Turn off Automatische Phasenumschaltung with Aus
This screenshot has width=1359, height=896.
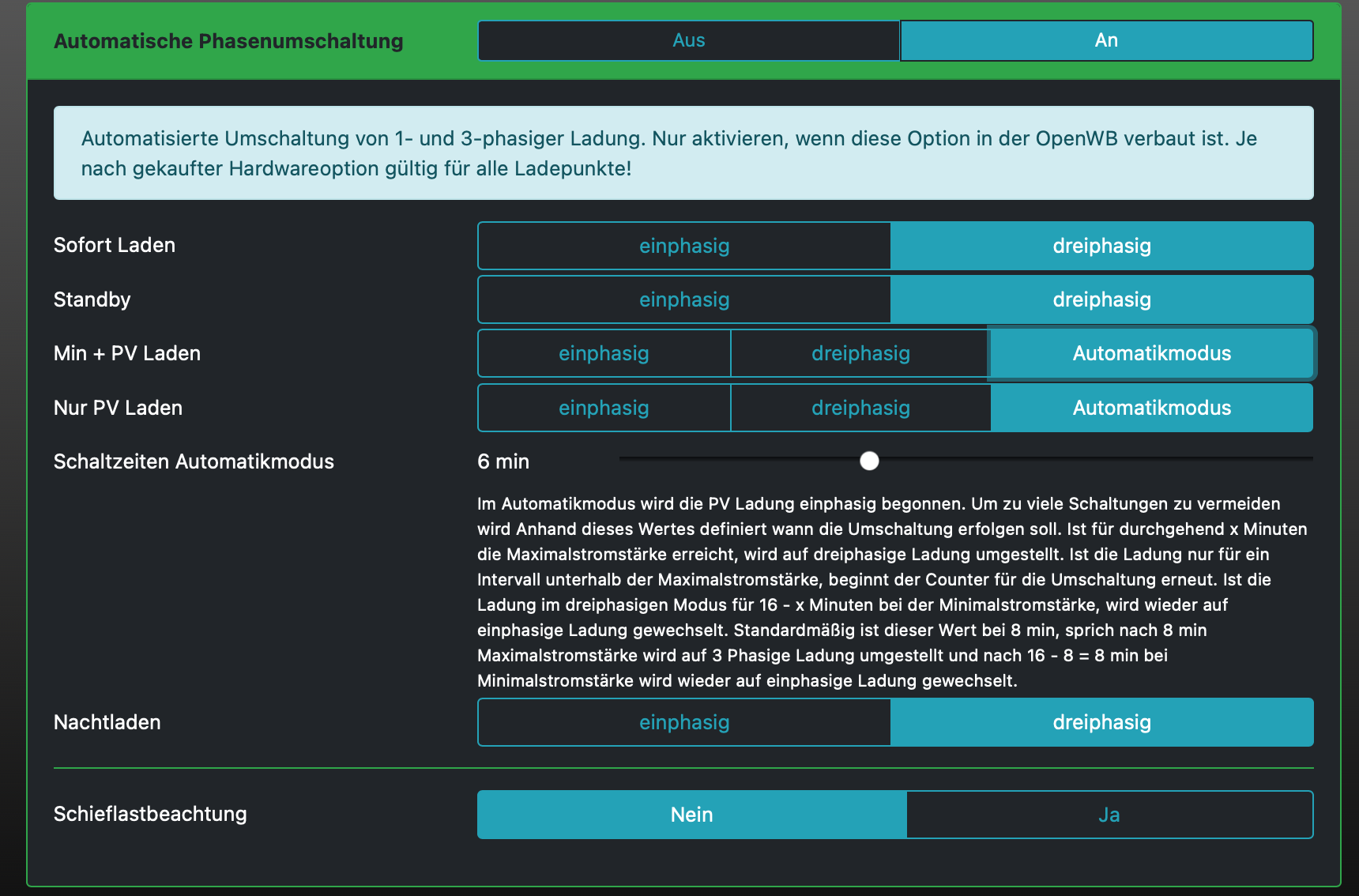[x=688, y=40]
